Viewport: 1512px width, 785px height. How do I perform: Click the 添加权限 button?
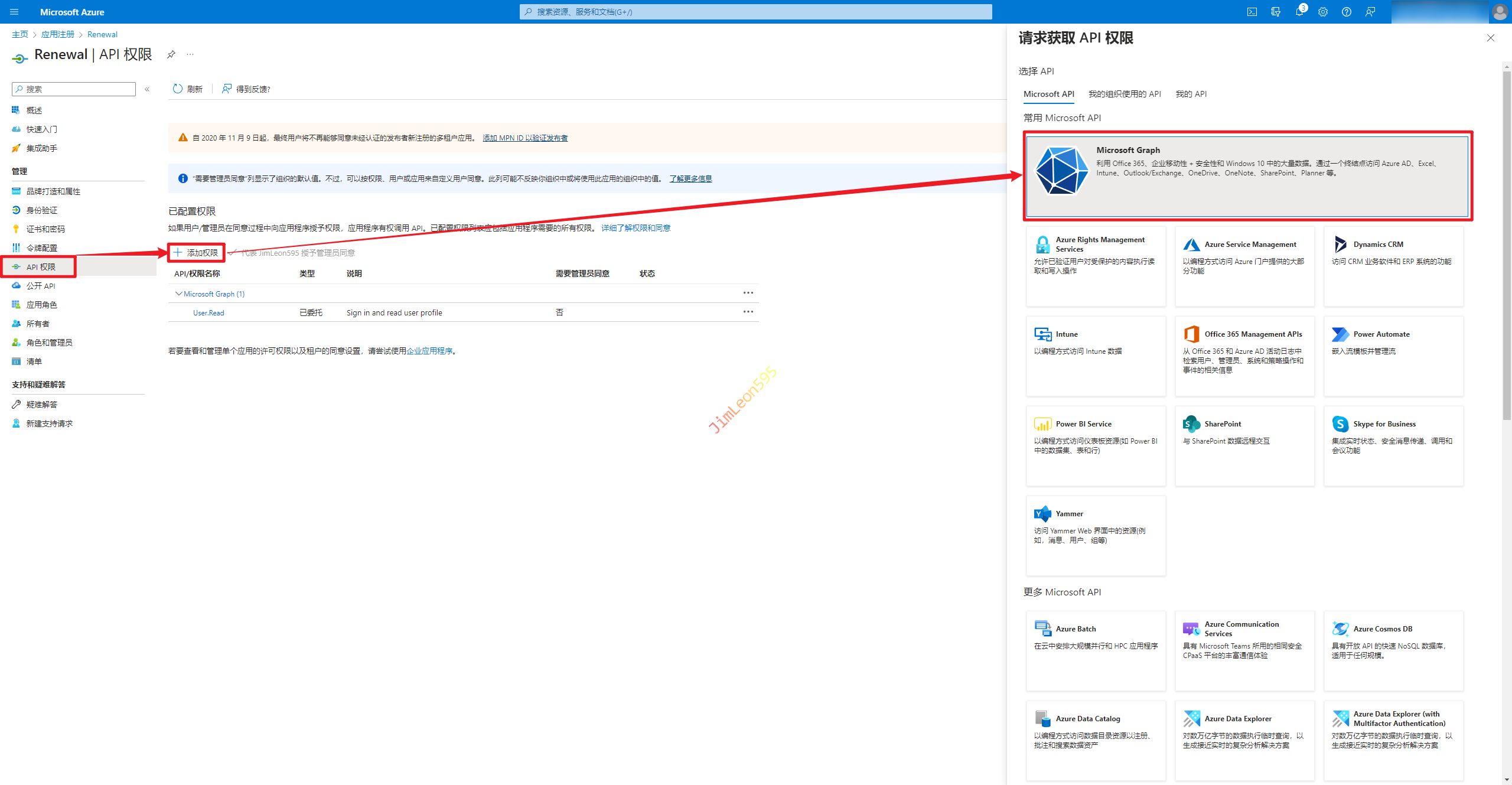click(x=196, y=253)
